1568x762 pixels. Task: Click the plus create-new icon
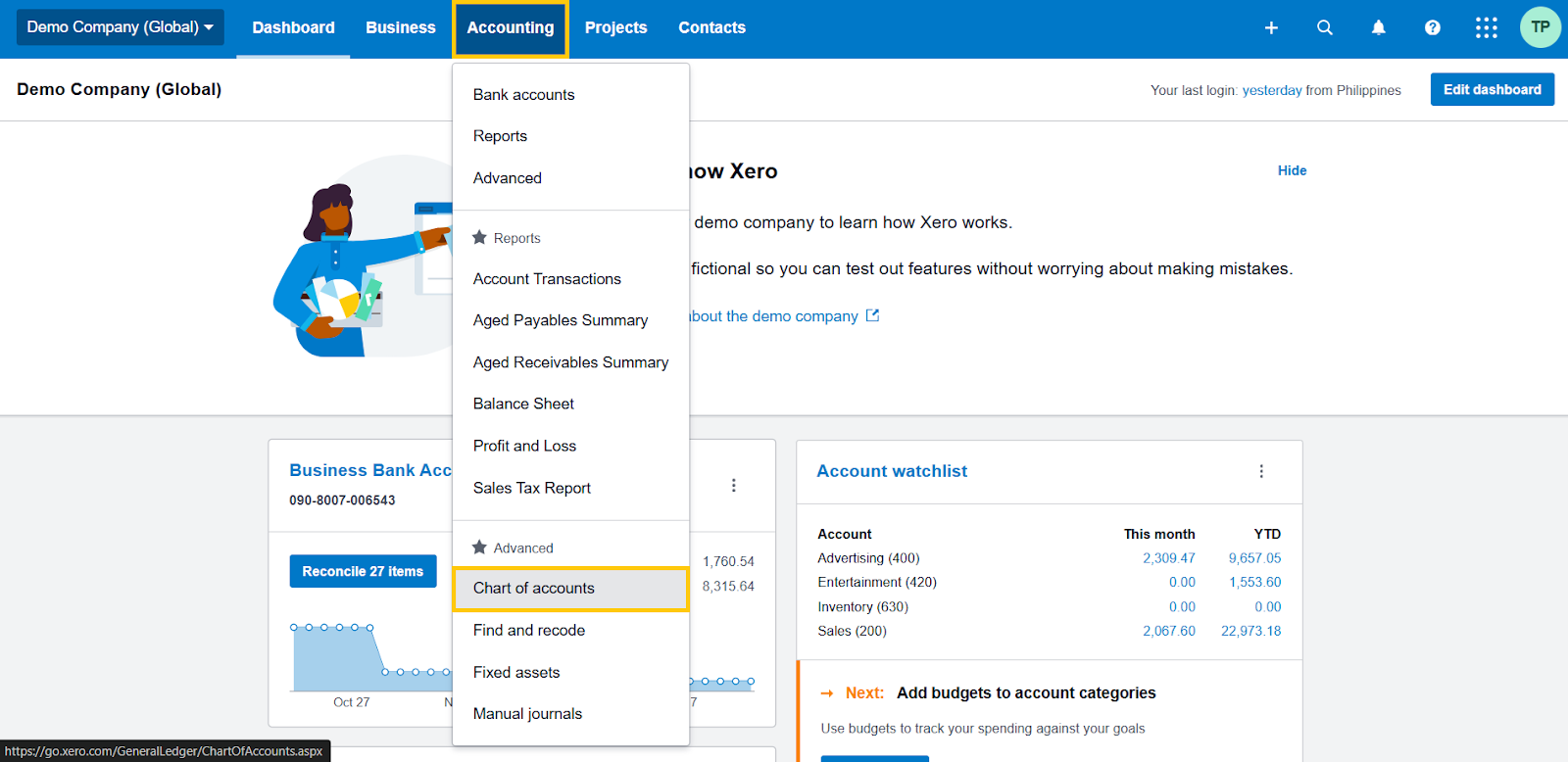(1271, 27)
